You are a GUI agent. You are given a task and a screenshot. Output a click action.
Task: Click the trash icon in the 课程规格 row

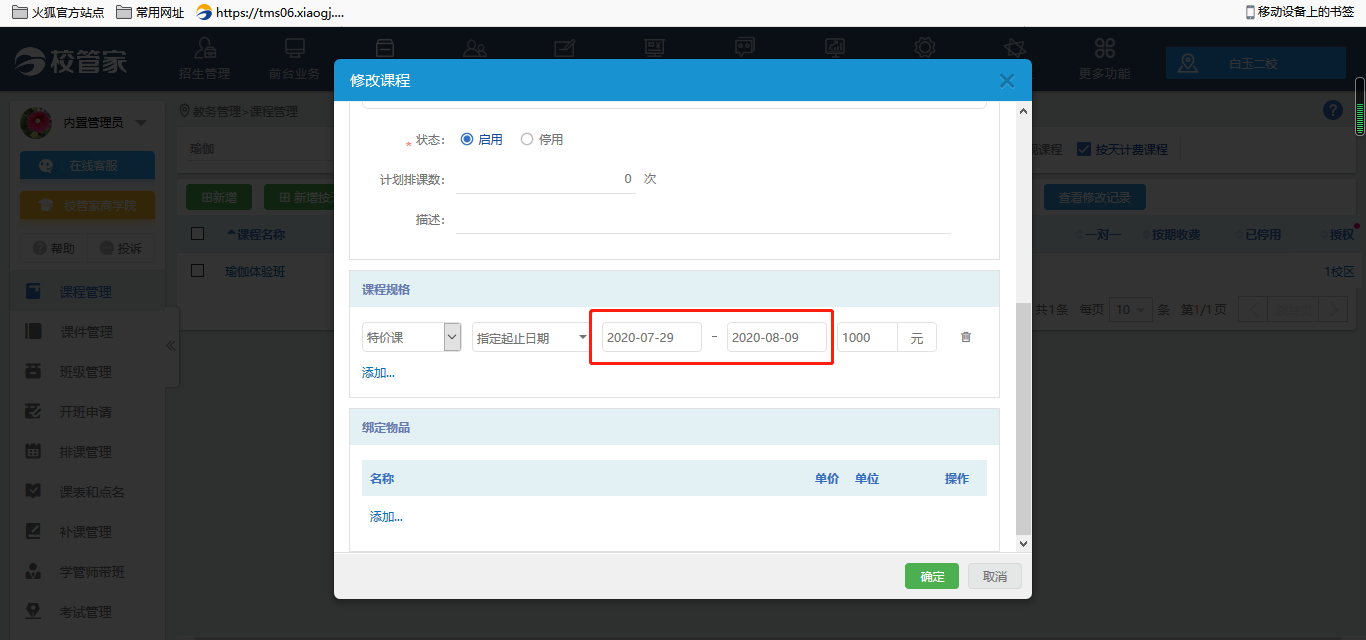[x=965, y=337]
